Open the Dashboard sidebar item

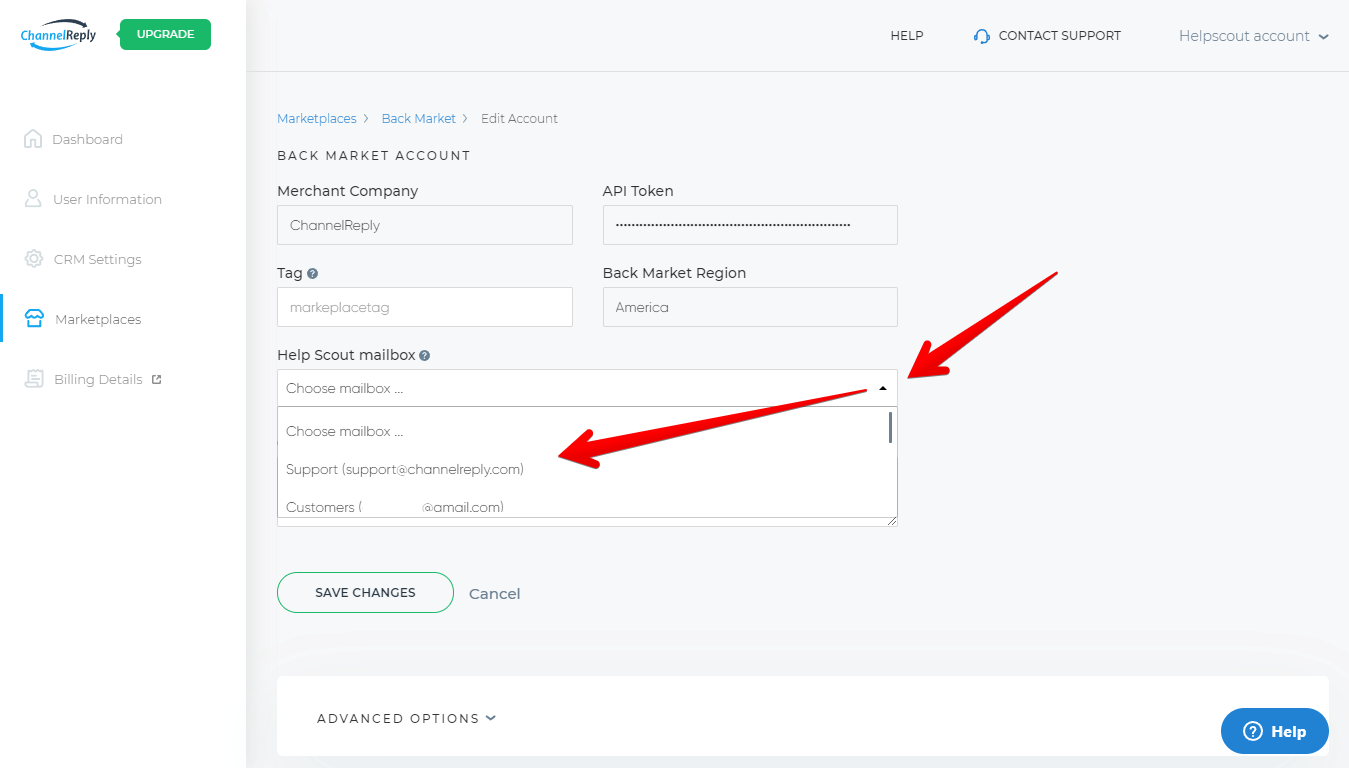pyautogui.click(x=87, y=139)
